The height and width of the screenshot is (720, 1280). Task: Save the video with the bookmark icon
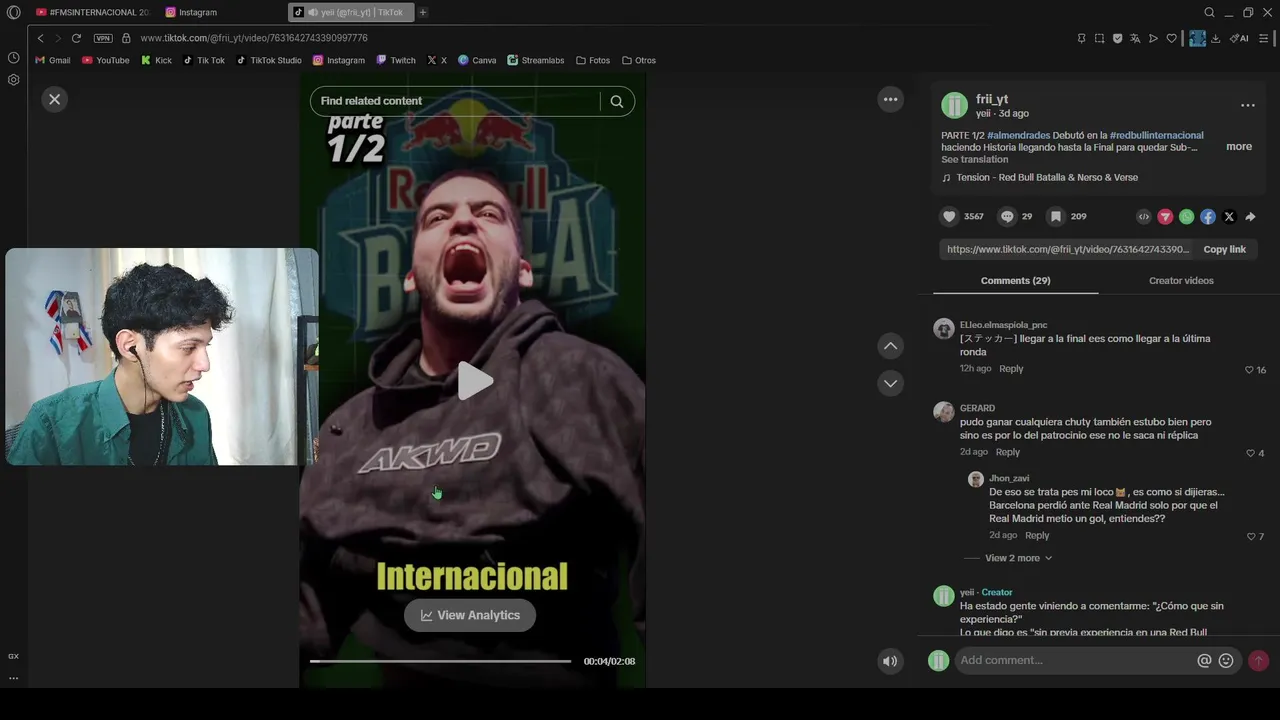(1055, 216)
